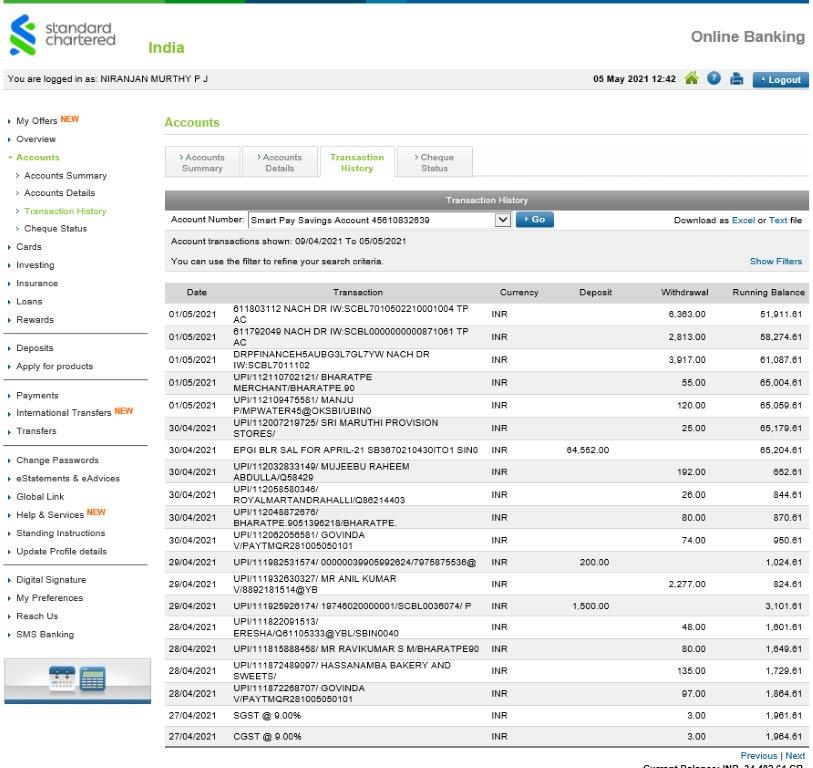Log out using the Logout button

coord(780,80)
